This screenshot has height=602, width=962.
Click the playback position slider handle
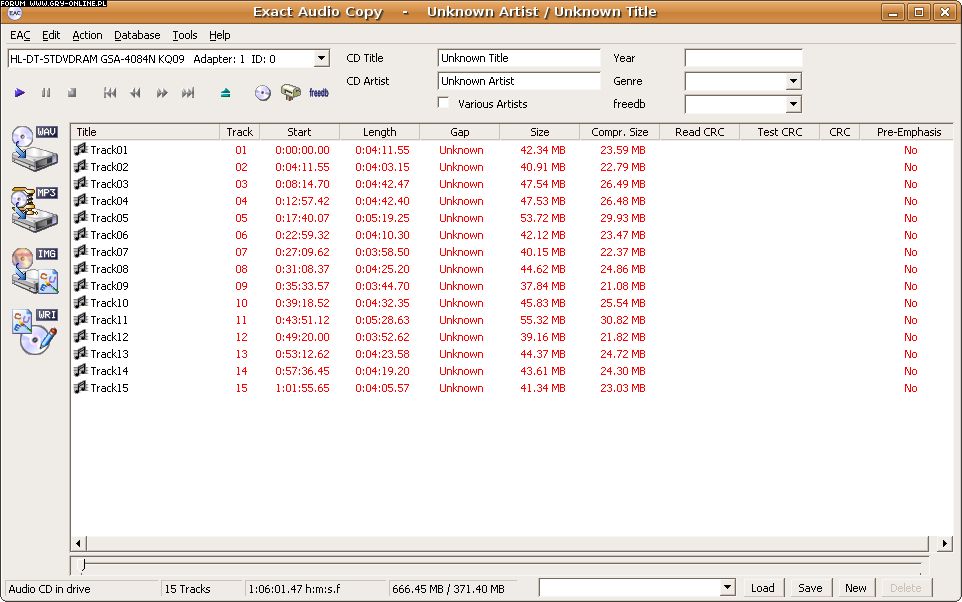83,565
